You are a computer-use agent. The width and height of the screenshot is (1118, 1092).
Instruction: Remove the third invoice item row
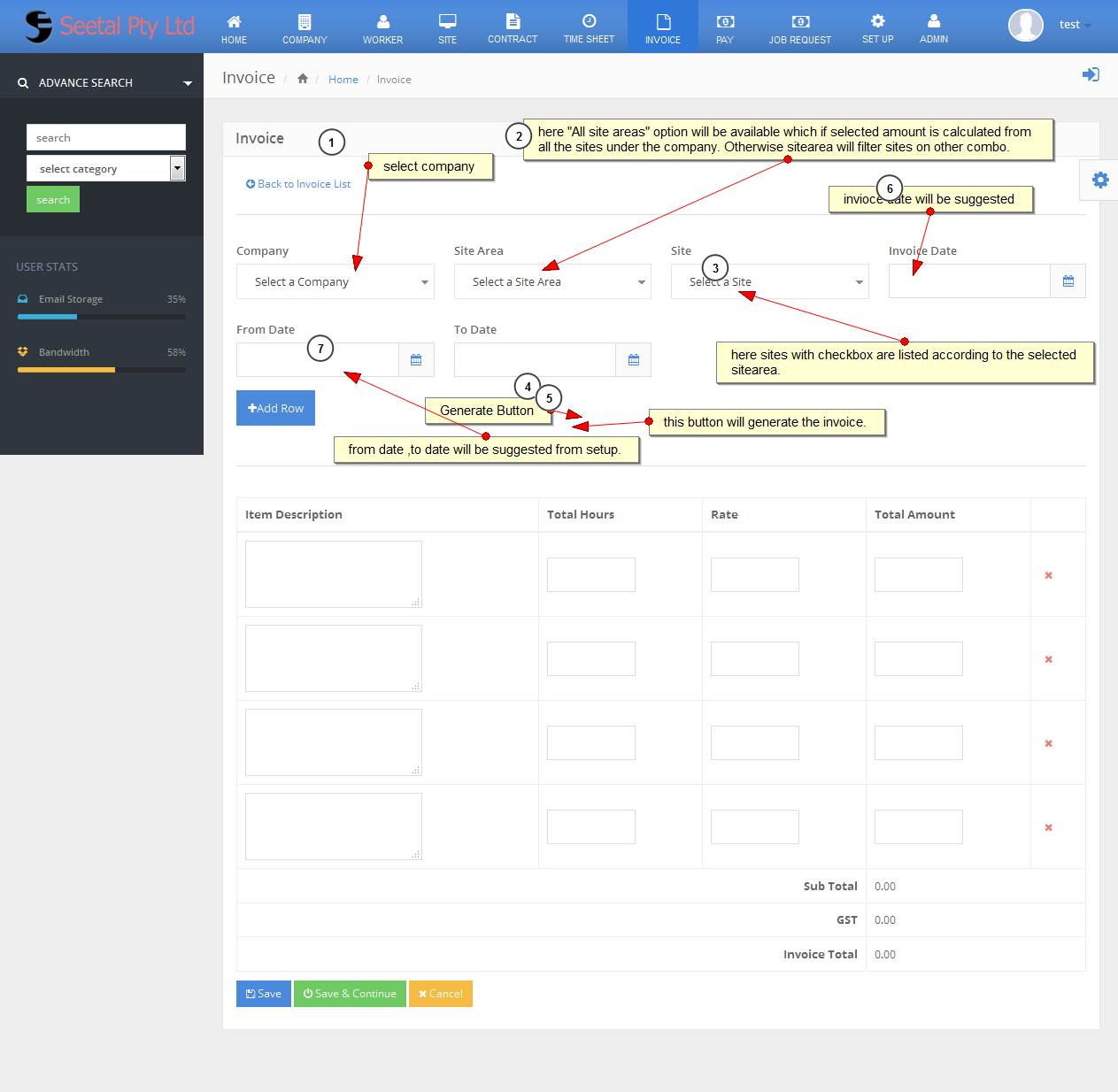(1048, 743)
